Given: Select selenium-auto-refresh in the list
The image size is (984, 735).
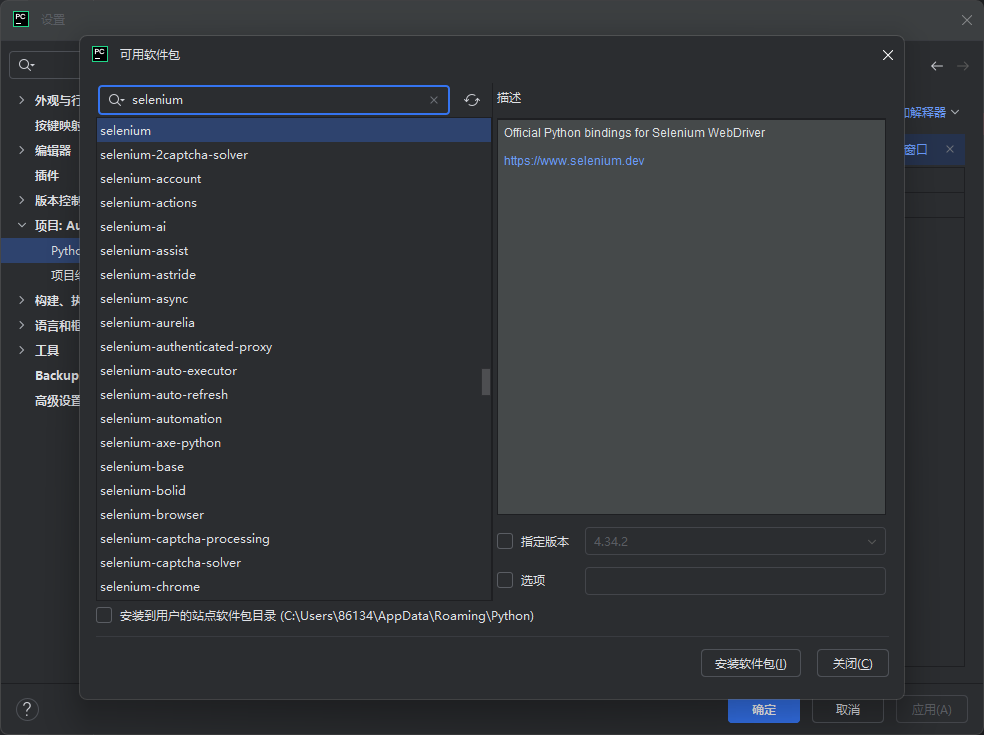Looking at the screenshot, I should click(x=294, y=395).
